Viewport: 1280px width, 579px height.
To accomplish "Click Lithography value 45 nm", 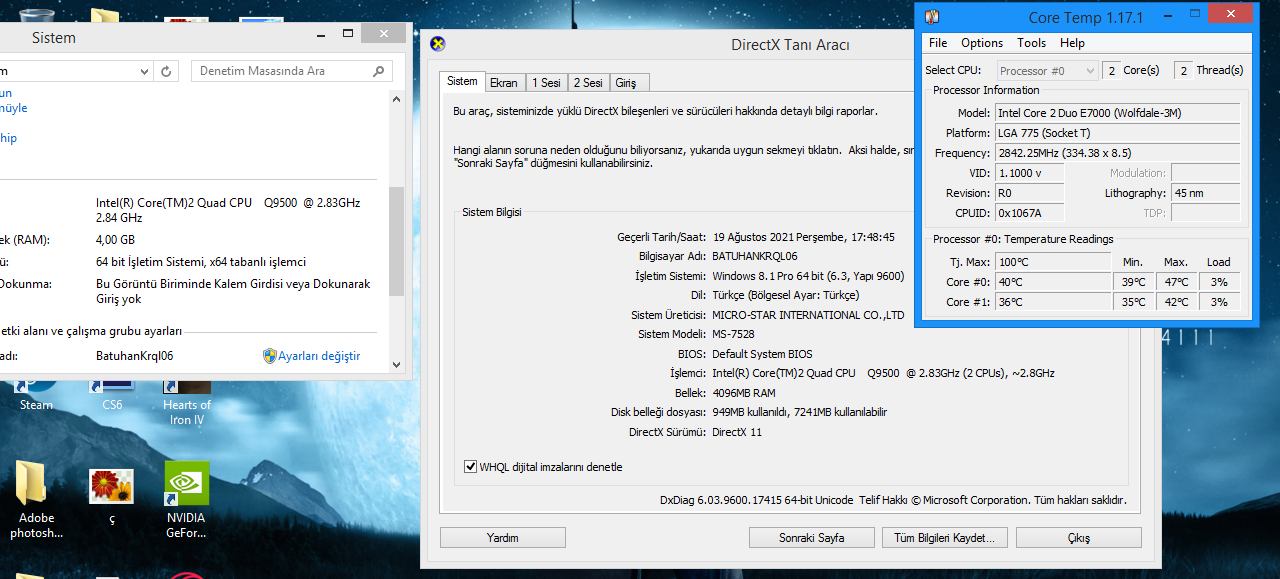I will (1205, 193).
